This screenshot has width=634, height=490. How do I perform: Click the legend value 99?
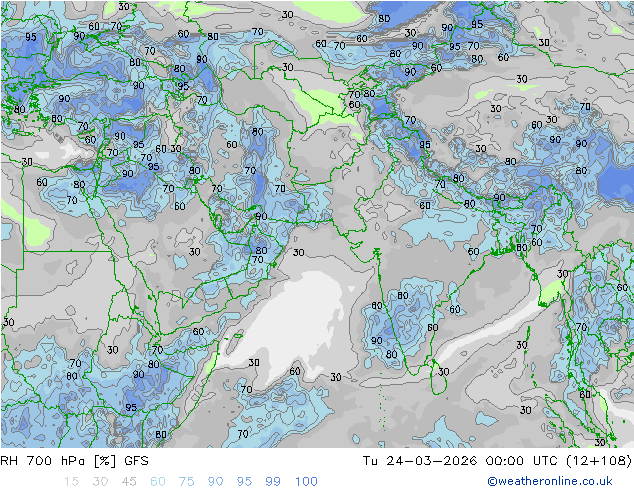[273, 482]
